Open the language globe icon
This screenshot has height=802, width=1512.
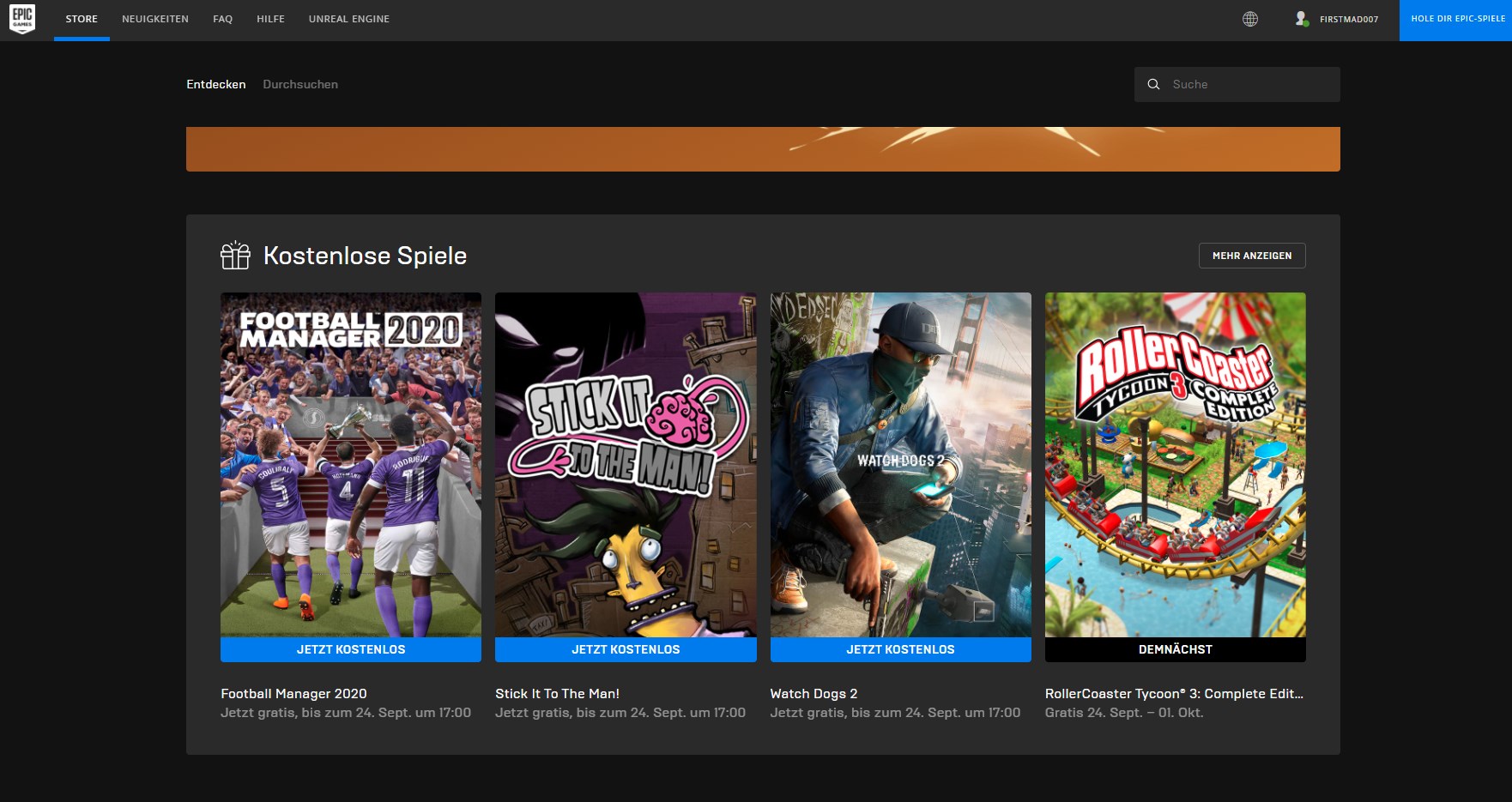[1250, 19]
